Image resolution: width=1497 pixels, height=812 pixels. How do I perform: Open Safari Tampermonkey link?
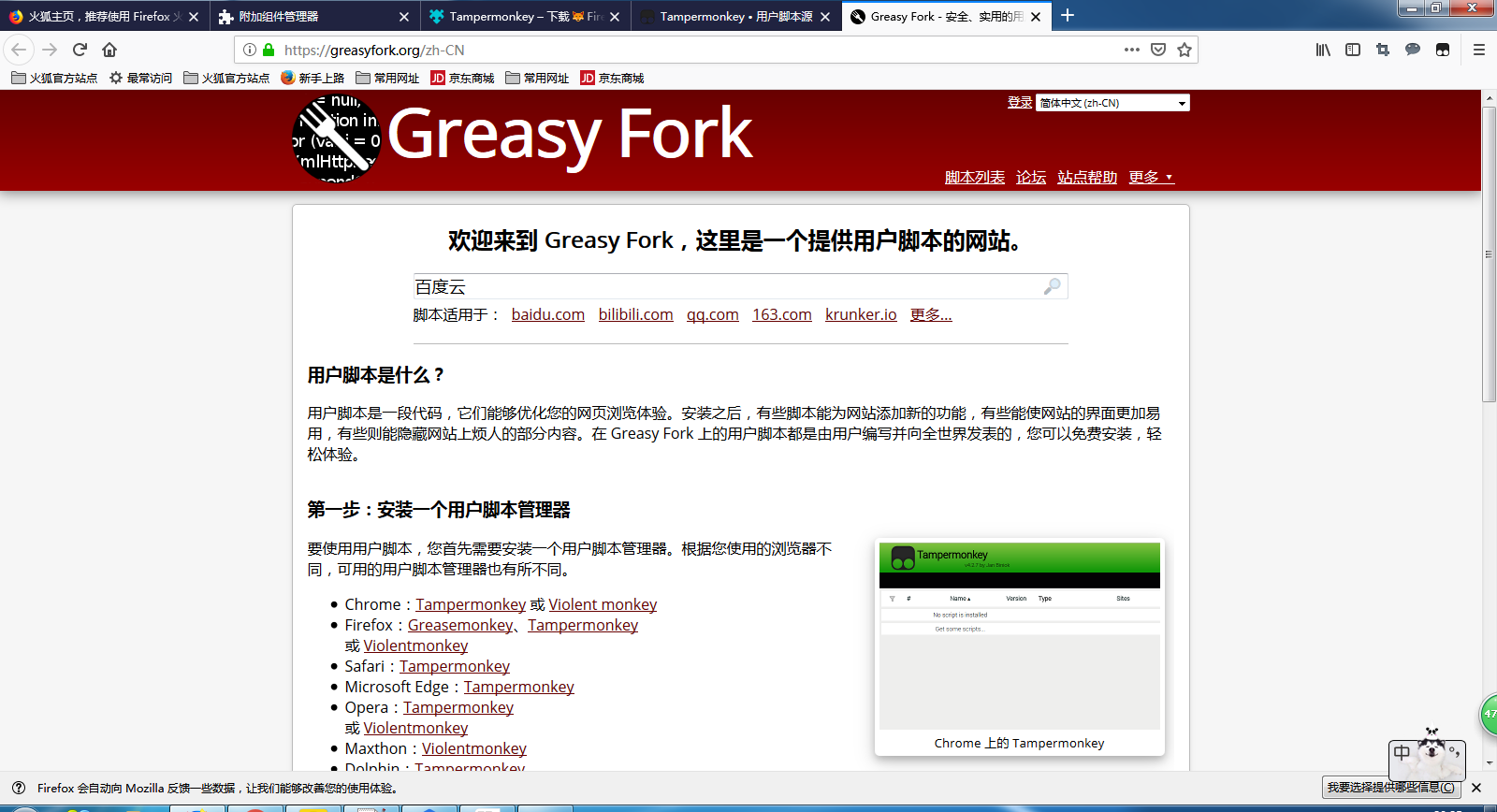pyautogui.click(x=455, y=666)
